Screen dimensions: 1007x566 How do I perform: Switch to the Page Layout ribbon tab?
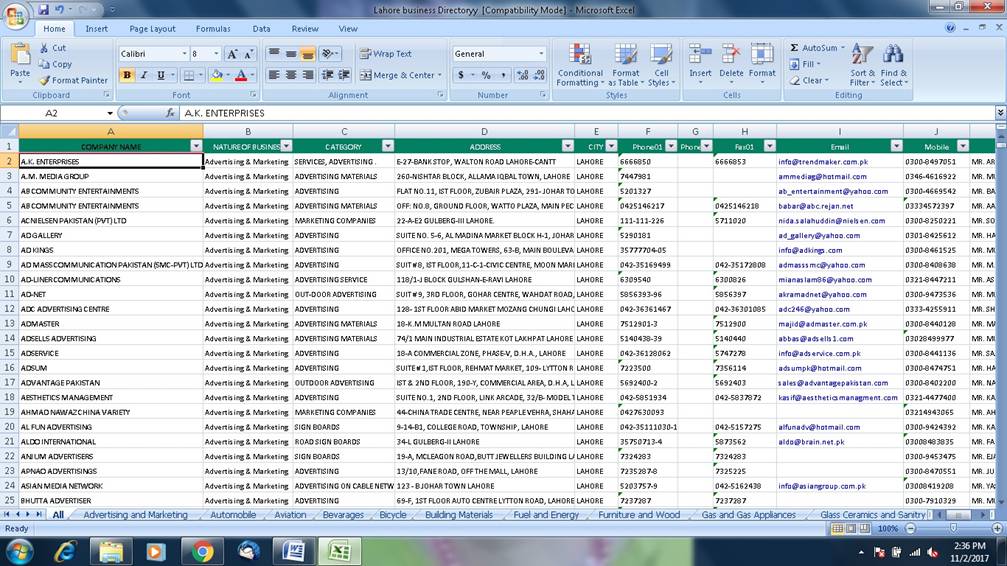[x=152, y=29]
